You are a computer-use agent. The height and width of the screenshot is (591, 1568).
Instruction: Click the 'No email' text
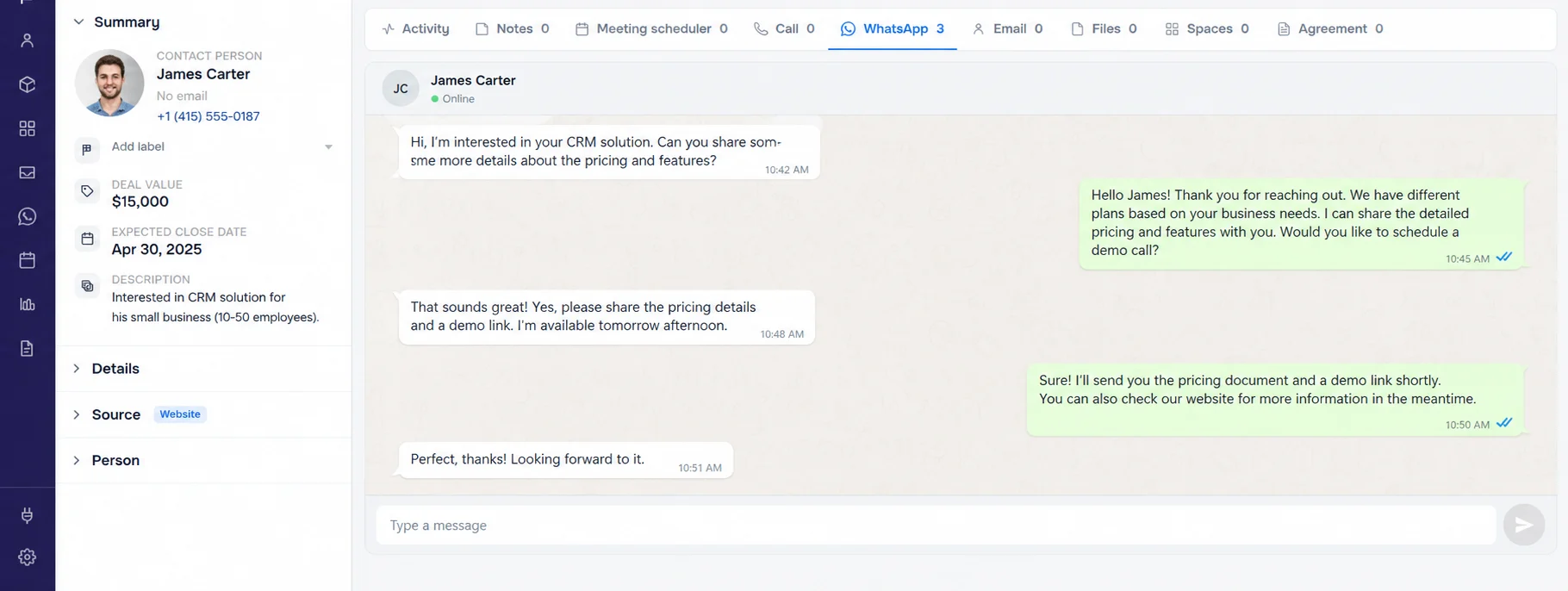[182, 96]
